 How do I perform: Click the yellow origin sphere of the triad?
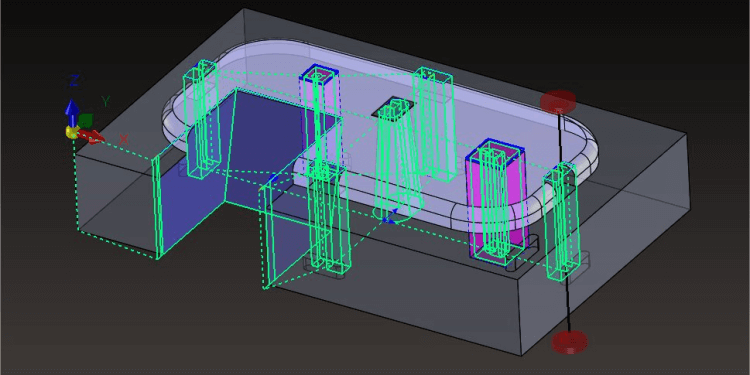point(72,132)
